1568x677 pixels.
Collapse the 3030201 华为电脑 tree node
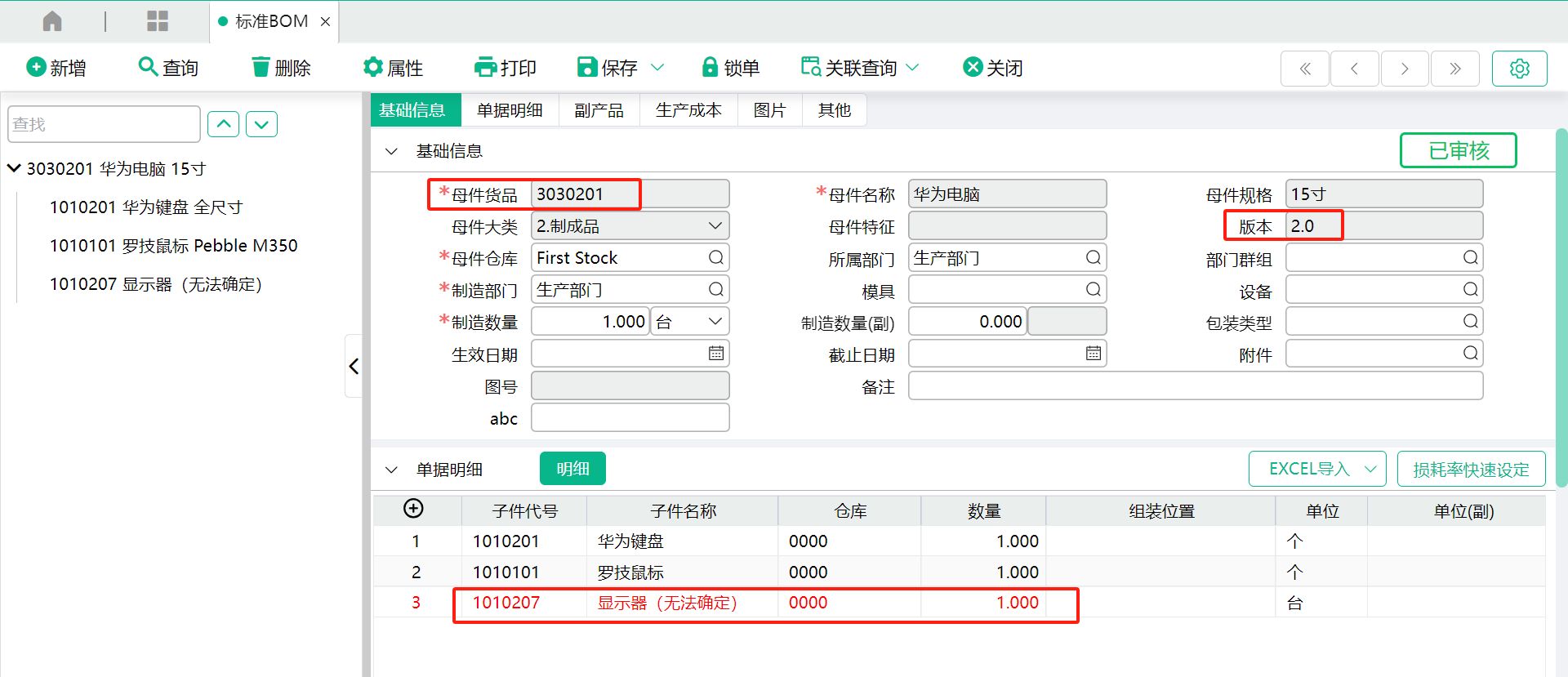tap(14, 168)
